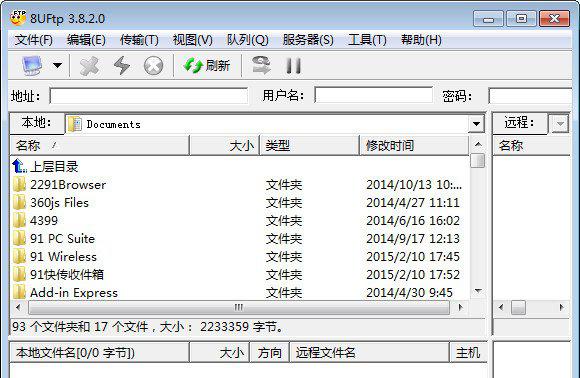Sort local files by 类型 column
Viewport: 580px width, 378px height.
pyautogui.click(x=309, y=145)
